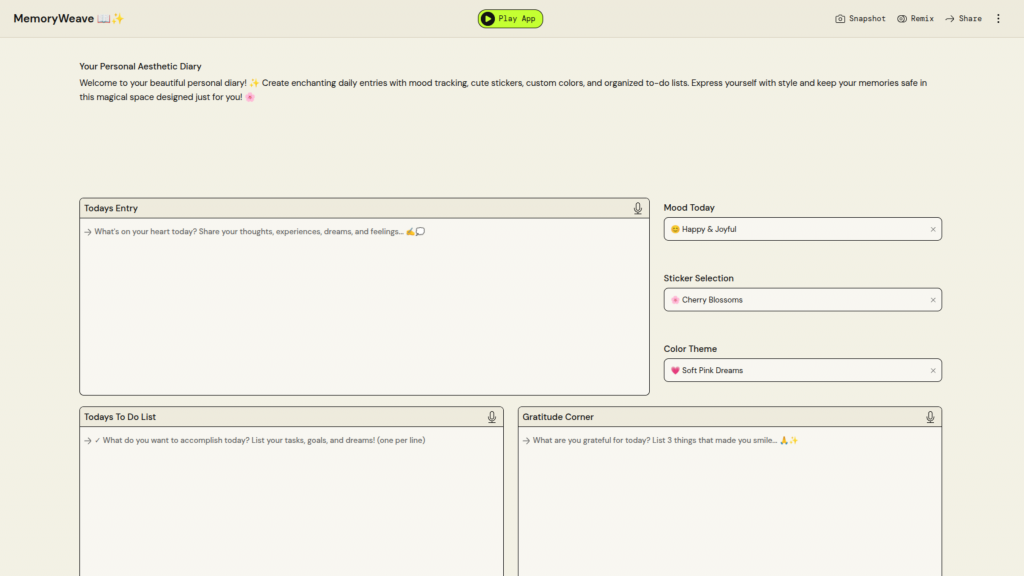The image size is (1024, 576).
Task: Activate the microphone in Gratitude Corner
Action: (x=930, y=417)
